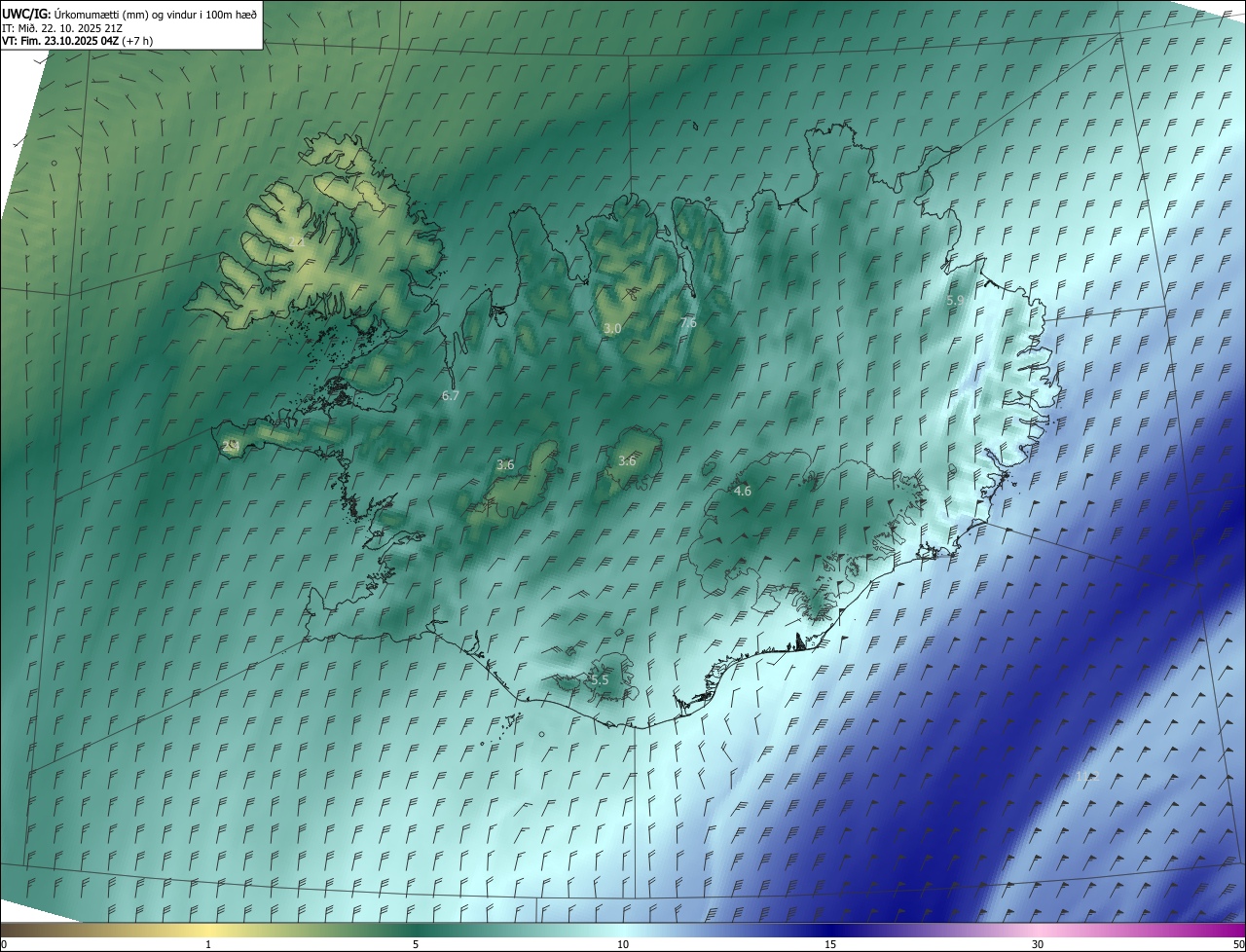Viewport: 1246px width, 952px height.
Task: Click the 50 tick on color scale
Action: click(x=1238, y=944)
